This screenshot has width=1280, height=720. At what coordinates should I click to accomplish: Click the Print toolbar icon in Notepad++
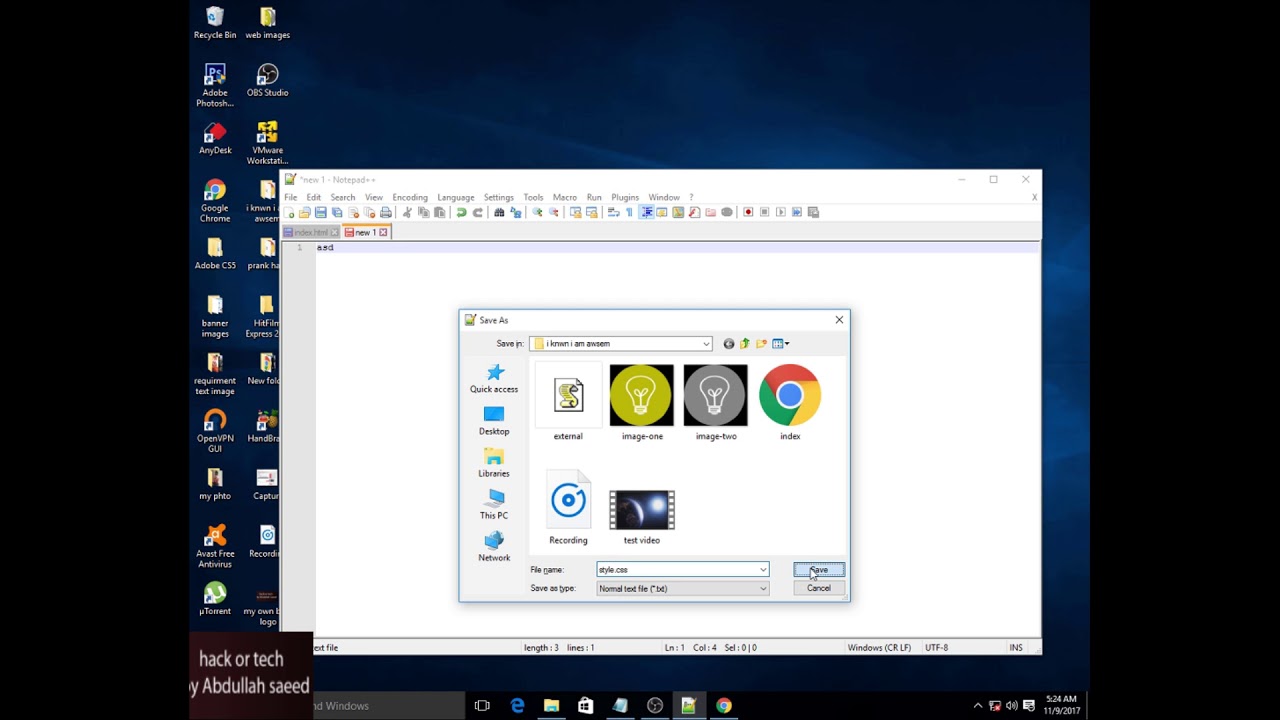pos(386,212)
